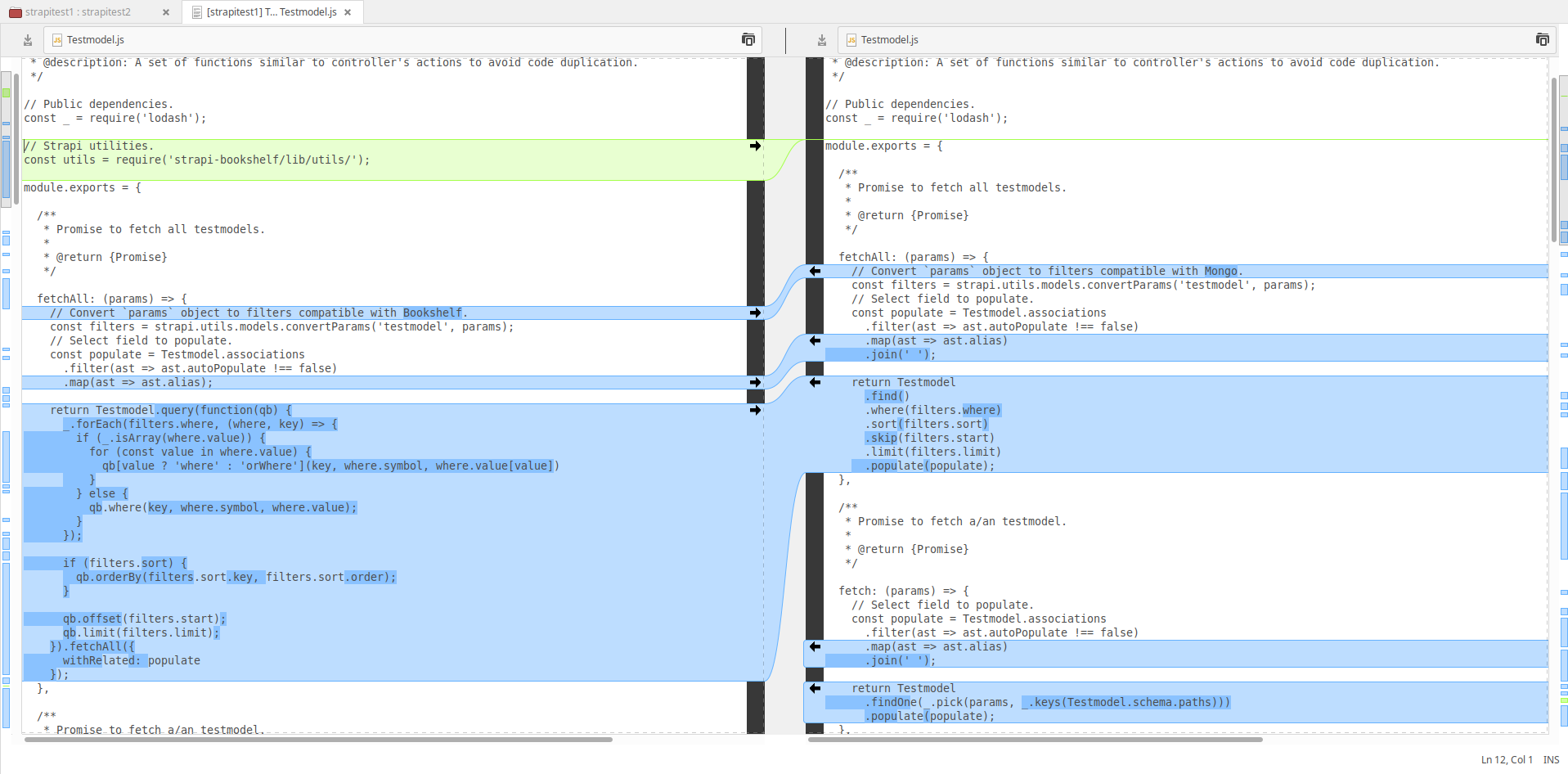Click the copy icon beside right file selector
Viewport: 1568px width, 774px height.
point(1541,39)
